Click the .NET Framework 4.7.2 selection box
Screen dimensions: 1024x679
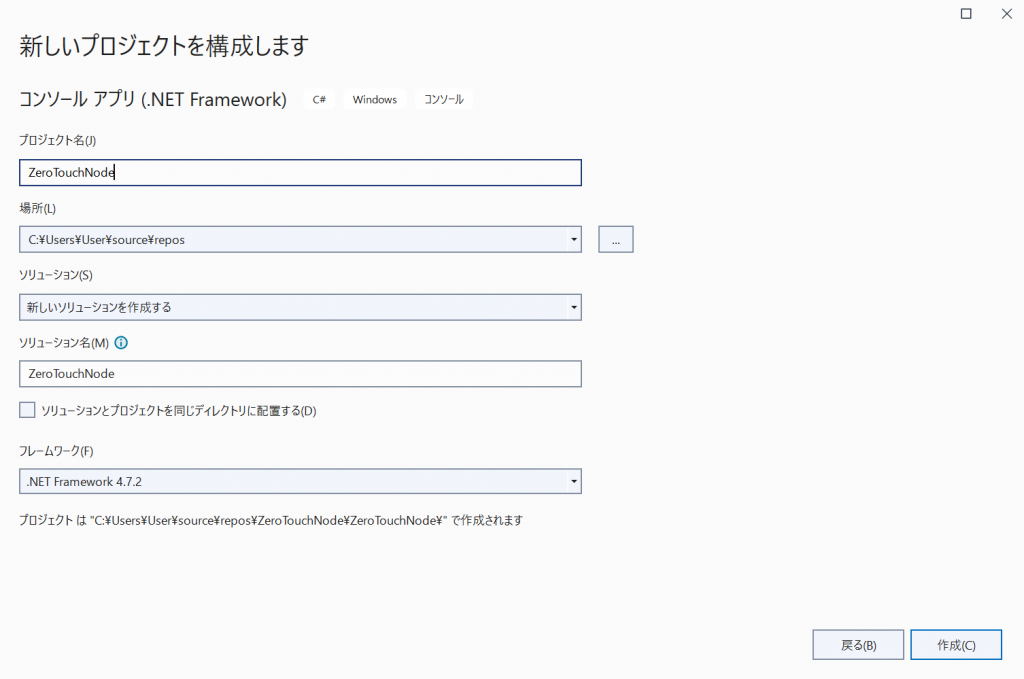[300, 481]
